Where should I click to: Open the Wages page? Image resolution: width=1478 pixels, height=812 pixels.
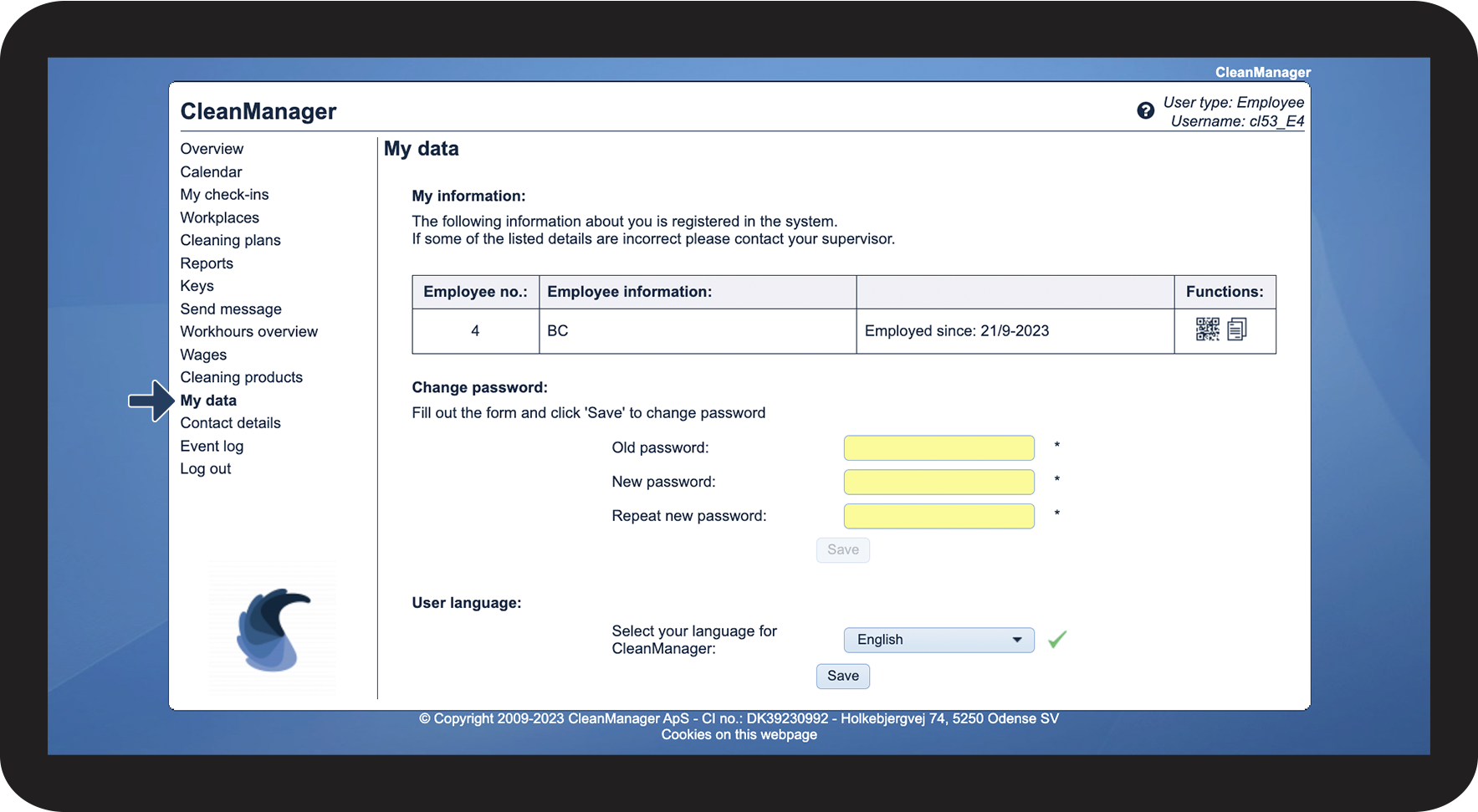pyautogui.click(x=203, y=355)
